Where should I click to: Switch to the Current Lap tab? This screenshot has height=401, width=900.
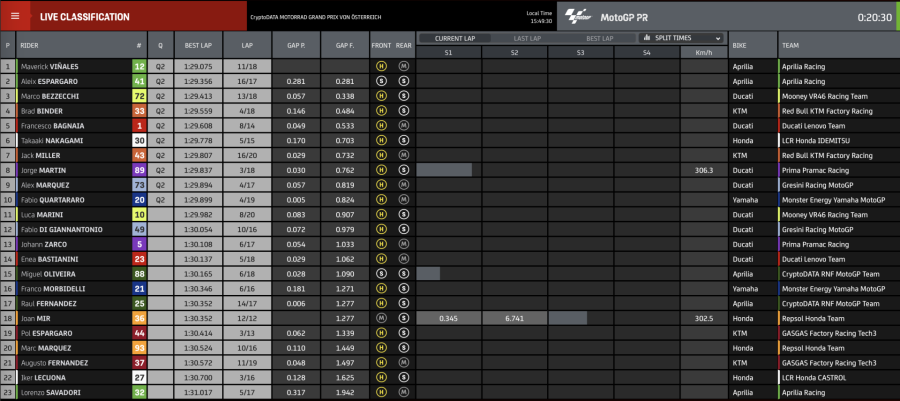click(455, 38)
